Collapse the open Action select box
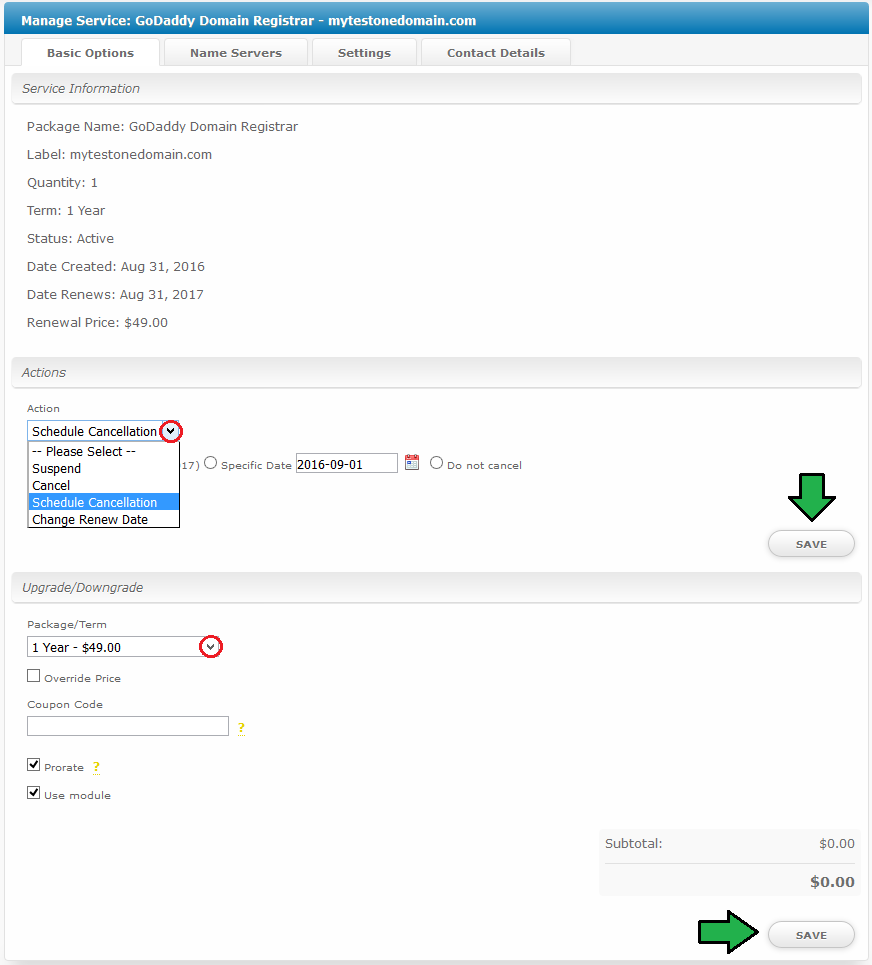872x965 pixels. tap(103, 431)
